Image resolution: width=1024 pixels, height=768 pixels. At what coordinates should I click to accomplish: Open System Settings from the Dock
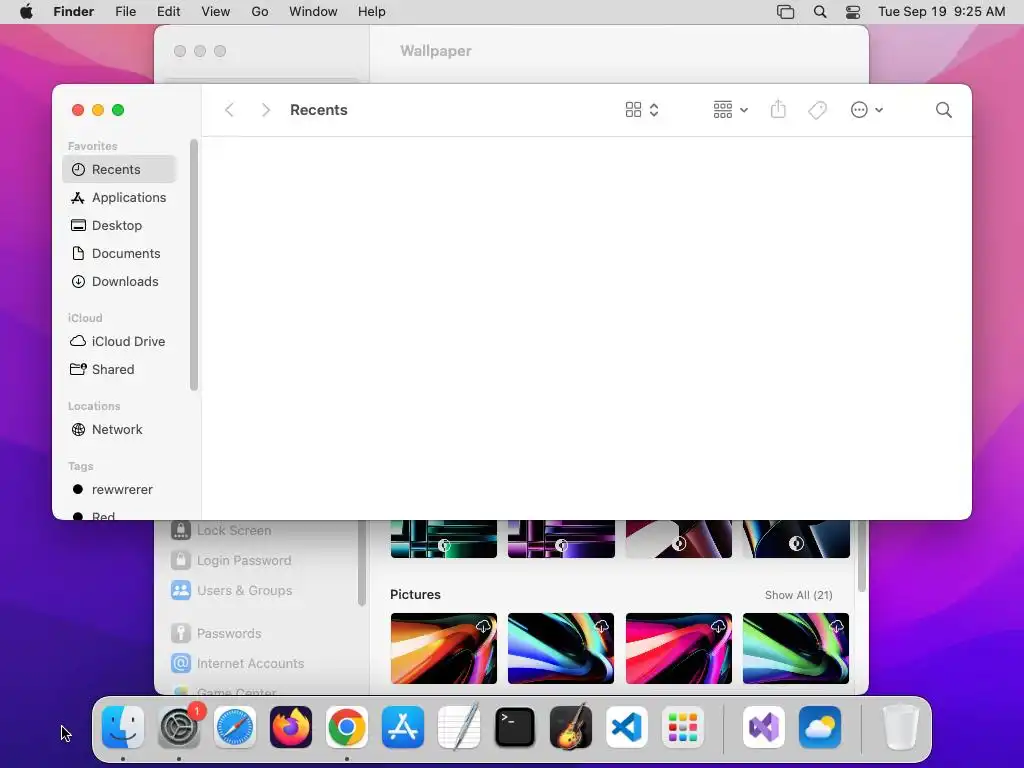179,727
